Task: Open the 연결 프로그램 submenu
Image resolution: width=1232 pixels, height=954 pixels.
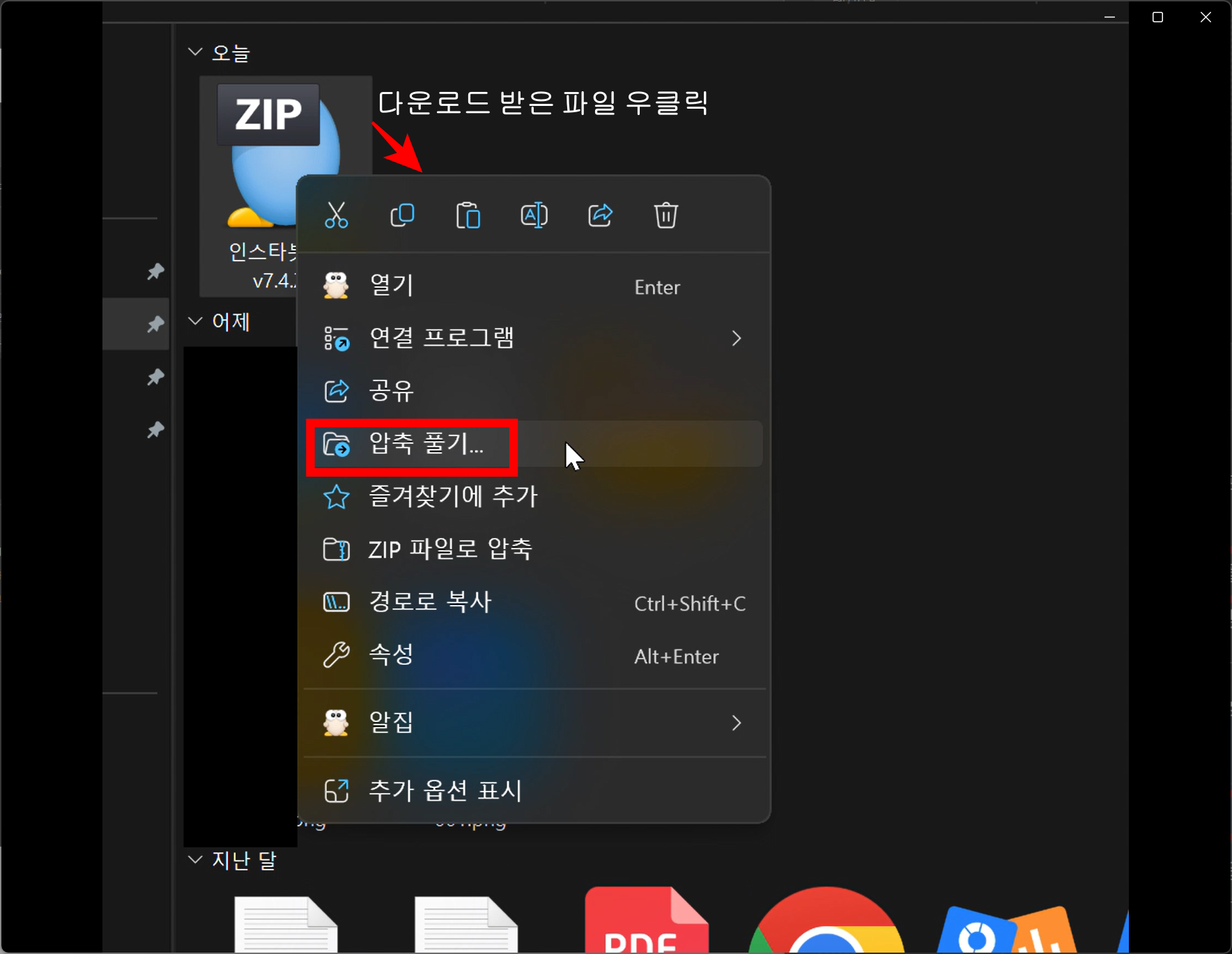Action: point(534,338)
